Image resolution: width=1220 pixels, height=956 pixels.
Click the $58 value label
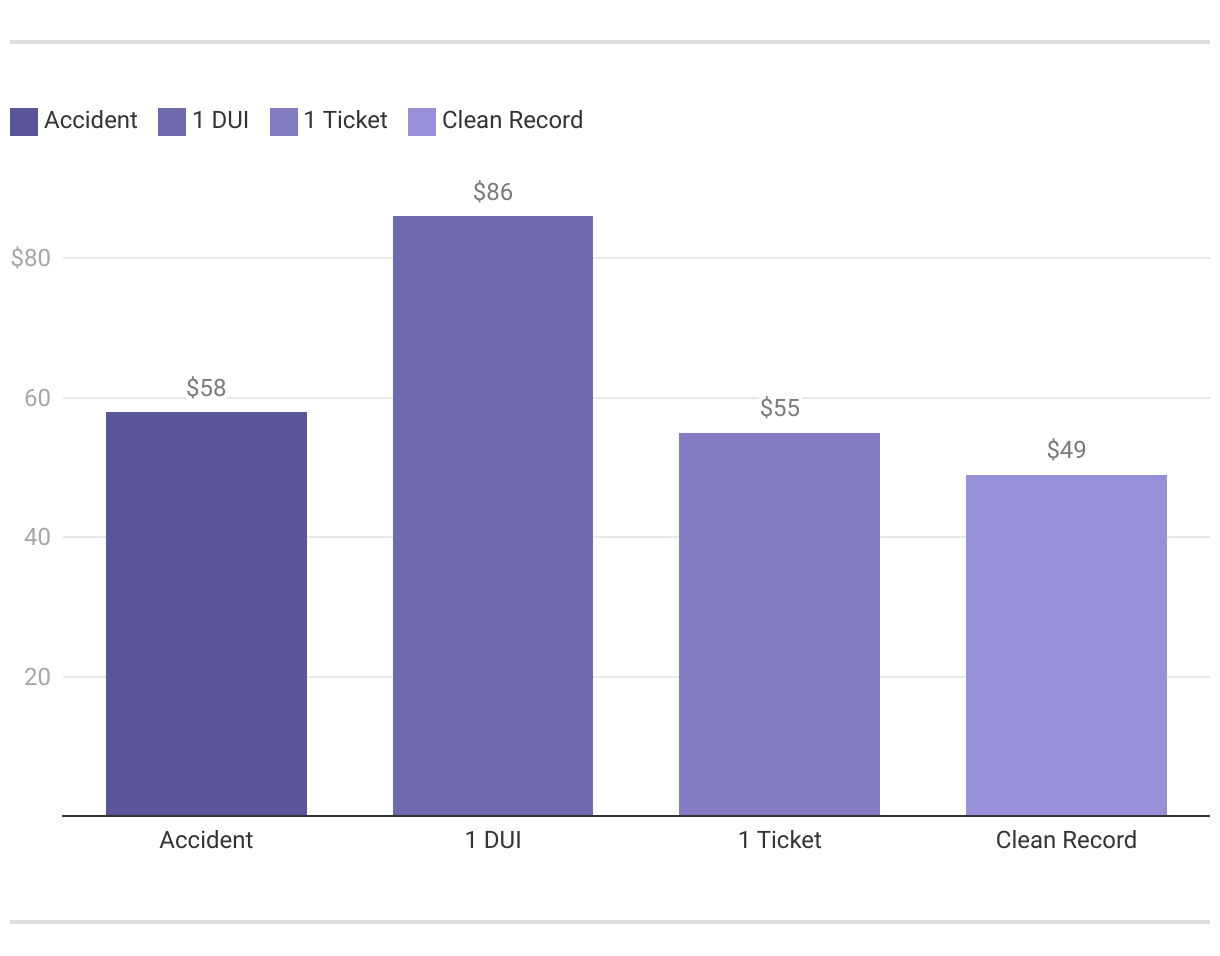pyautogui.click(x=206, y=388)
